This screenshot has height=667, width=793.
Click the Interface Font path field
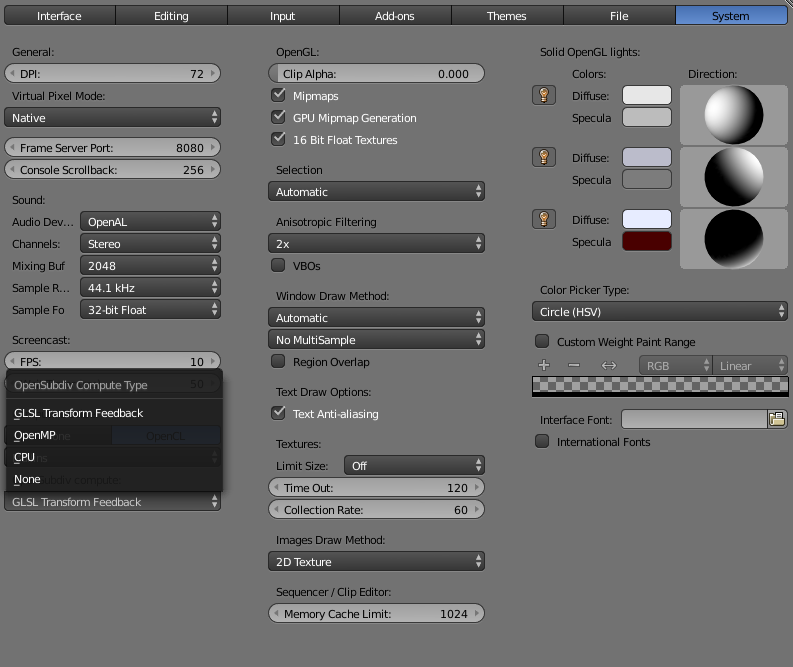coord(694,419)
